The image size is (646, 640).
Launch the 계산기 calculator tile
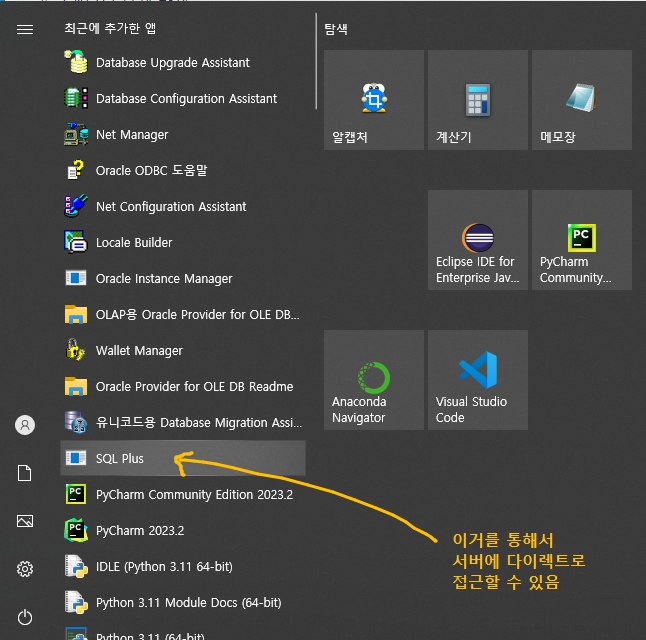pyautogui.click(x=478, y=100)
